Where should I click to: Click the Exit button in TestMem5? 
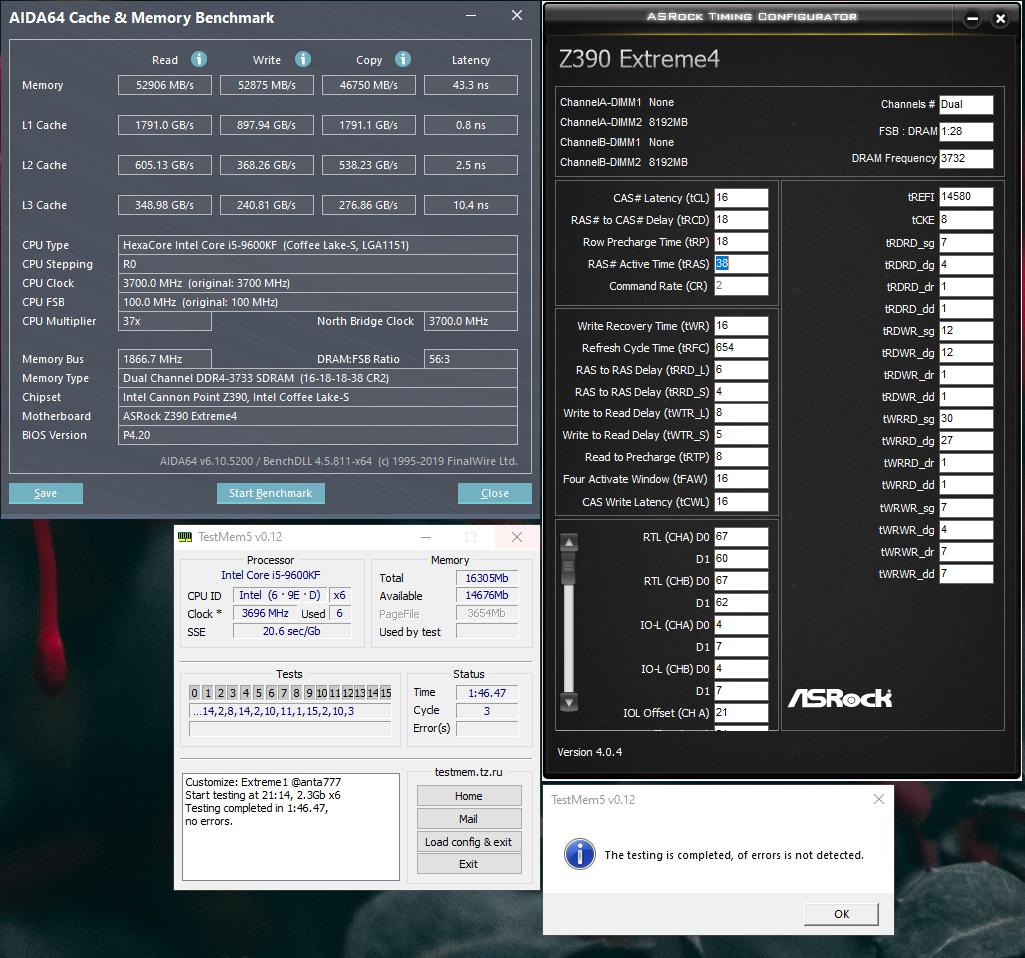point(469,864)
